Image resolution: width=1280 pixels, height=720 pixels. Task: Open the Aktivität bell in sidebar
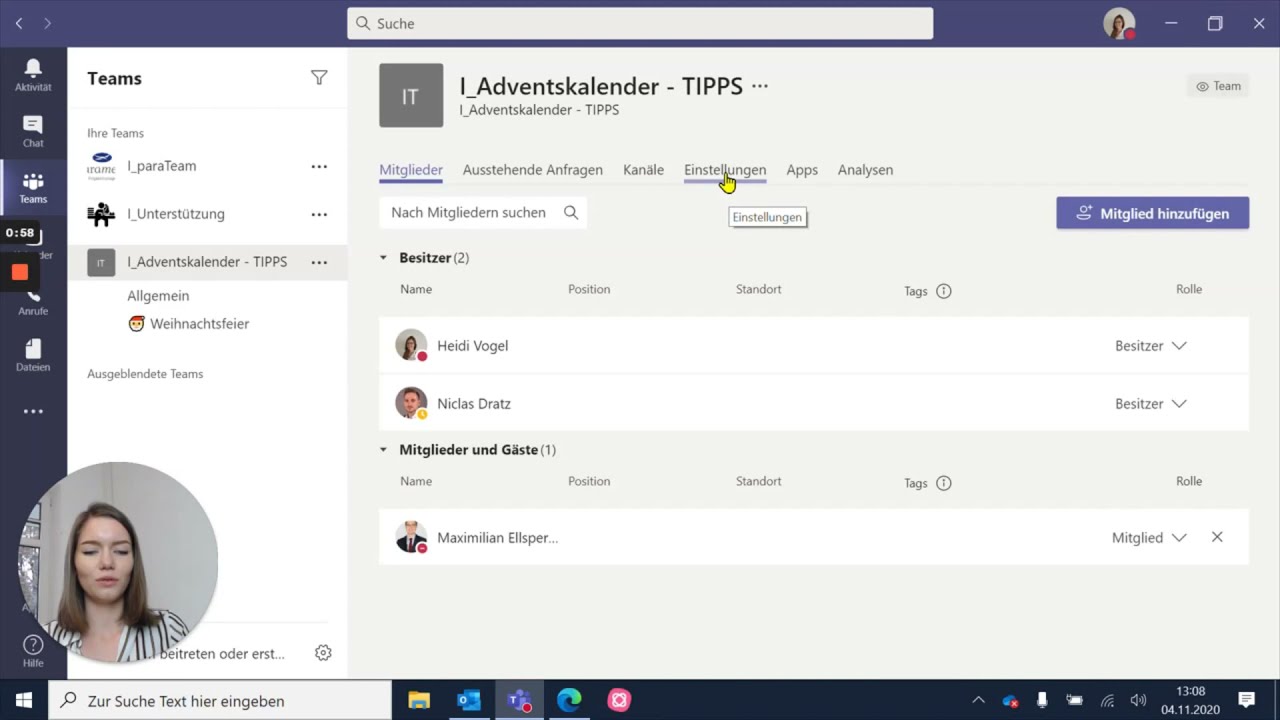point(33,75)
